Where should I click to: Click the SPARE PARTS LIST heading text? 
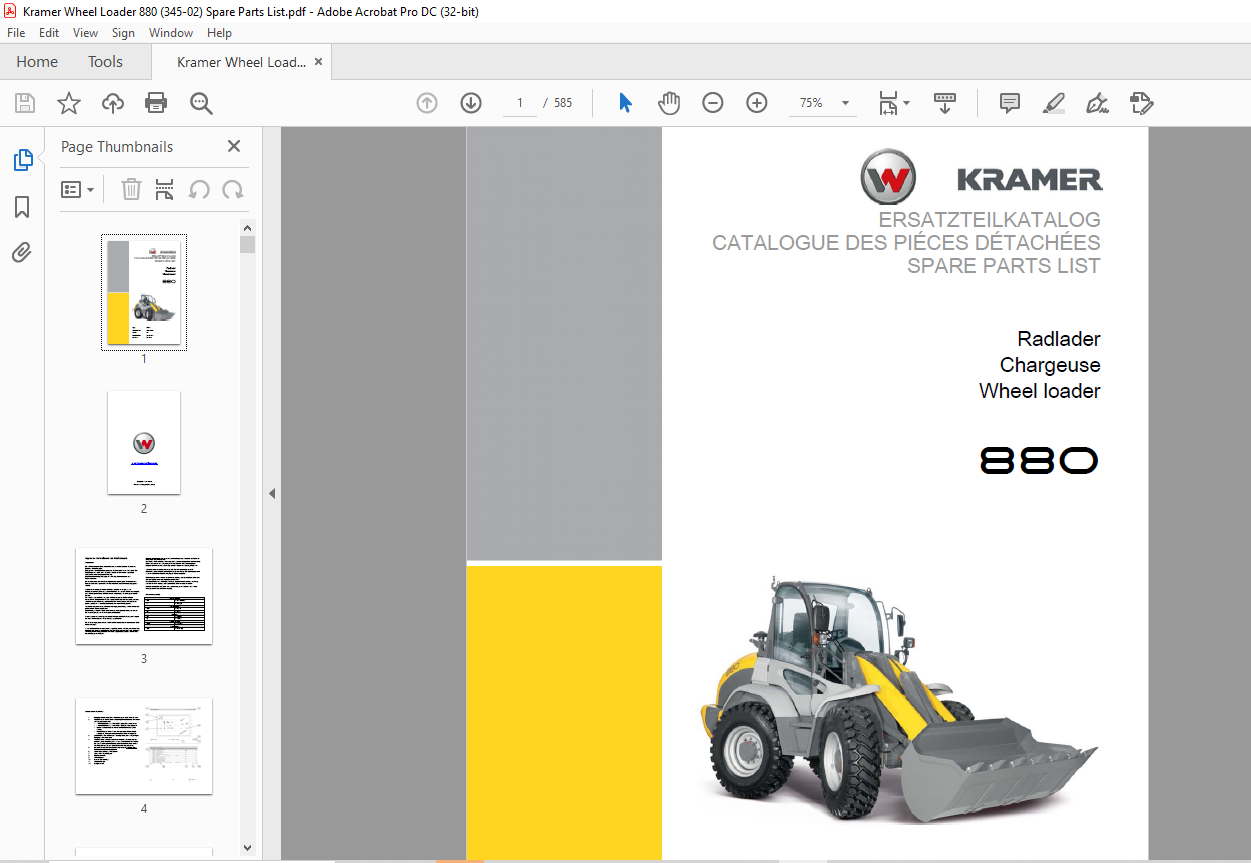pyautogui.click(x=1003, y=266)
